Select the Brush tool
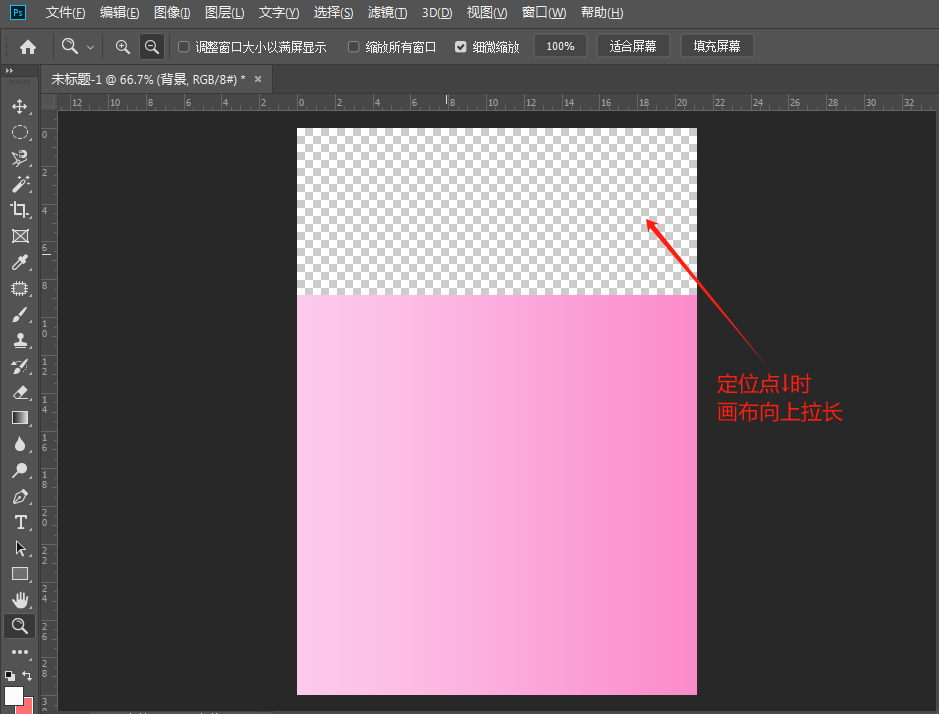This screenshot has height=714, width=939. pyautogui.click(x=20, y=314)
